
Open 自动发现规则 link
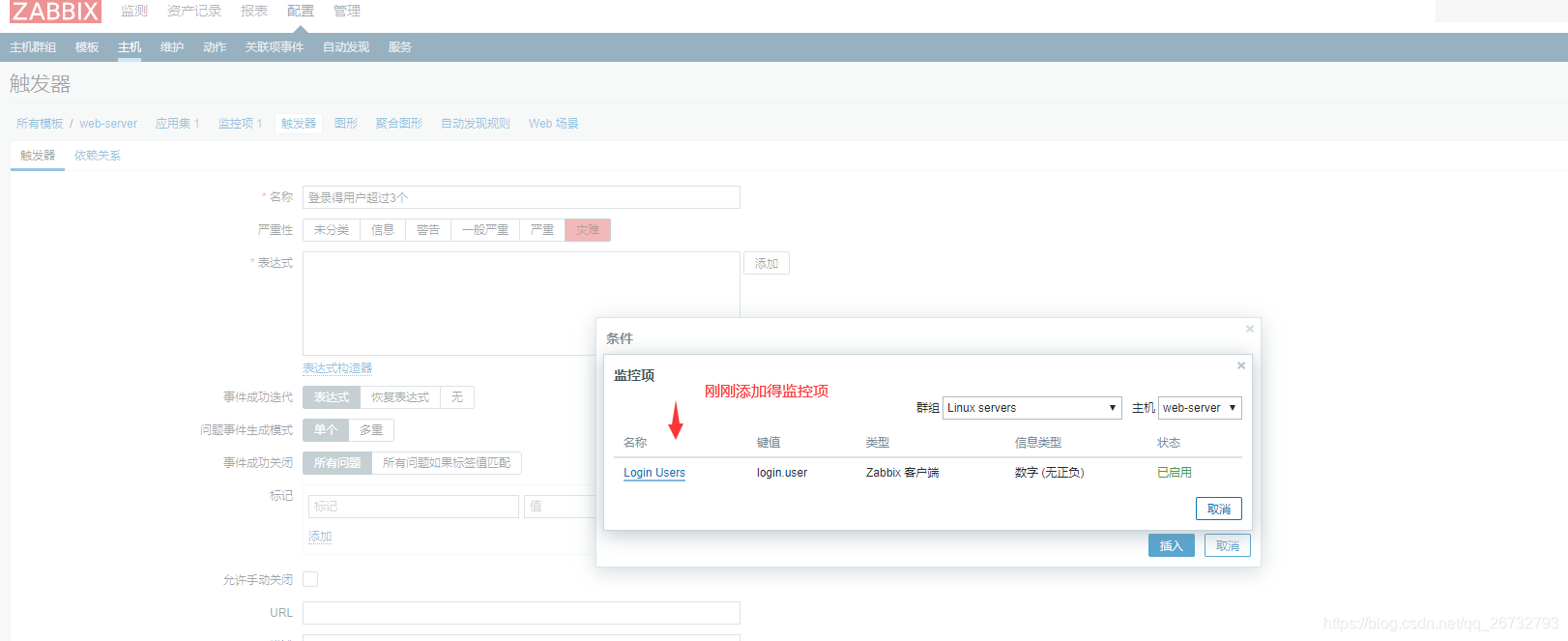476,124
